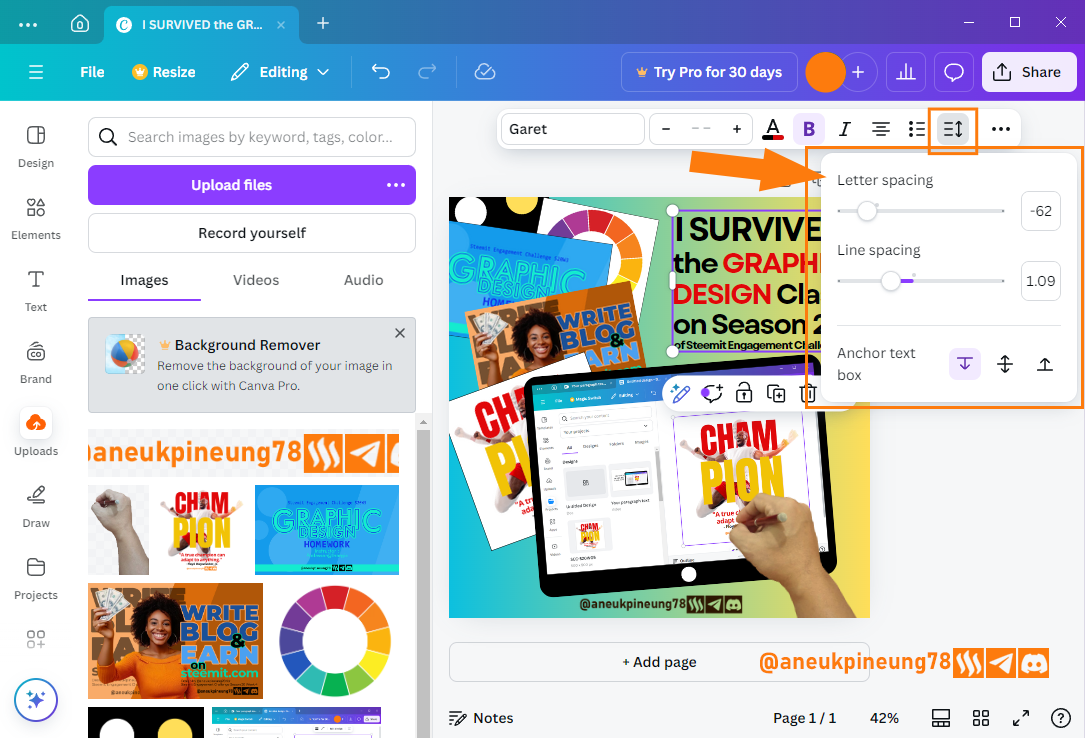Toggle the text spacing button

pyautogui.click(x=953, y=129)
